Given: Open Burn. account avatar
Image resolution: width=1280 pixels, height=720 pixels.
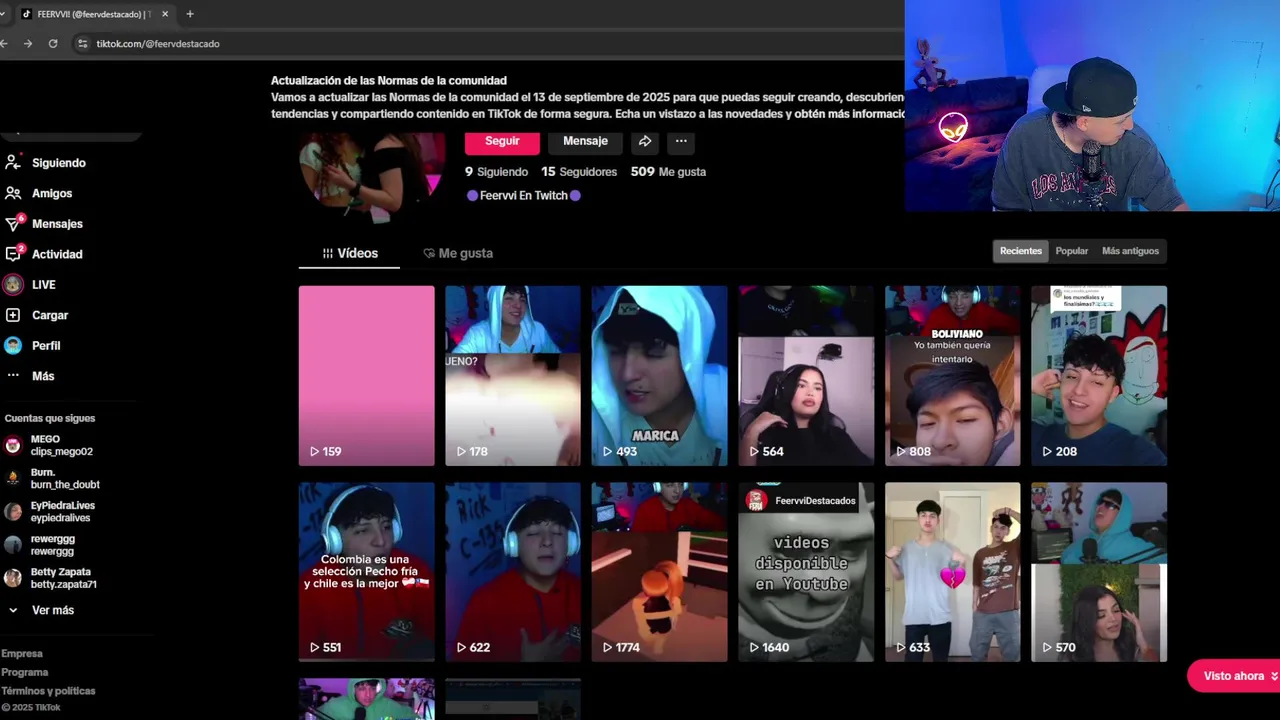Looking at the screenshot, I should 13,478.
